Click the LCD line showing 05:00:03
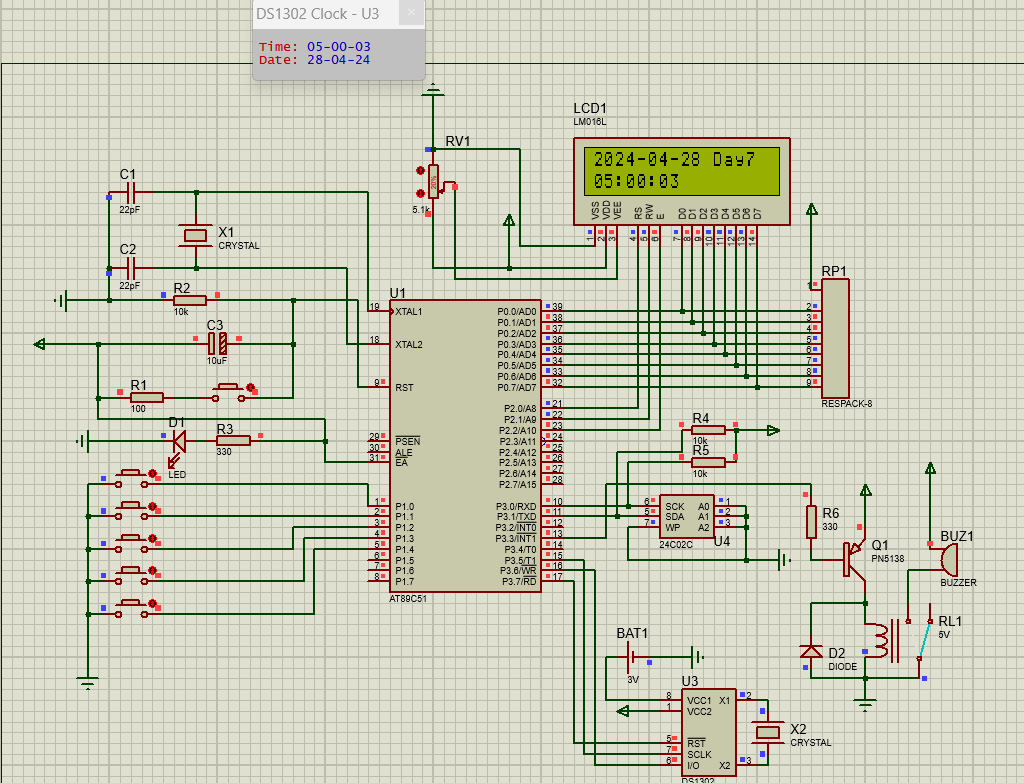This screenshot has height=783, width=1024. click(637, 181)
